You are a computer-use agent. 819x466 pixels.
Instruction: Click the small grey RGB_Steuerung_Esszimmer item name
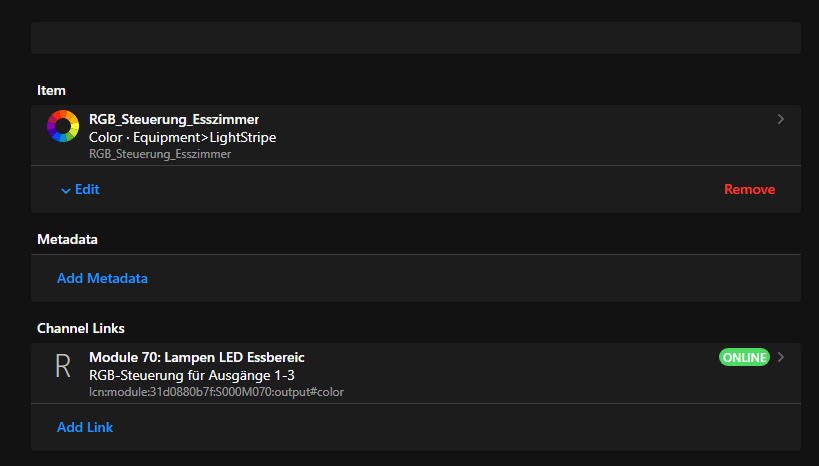[x=160, y=154]
